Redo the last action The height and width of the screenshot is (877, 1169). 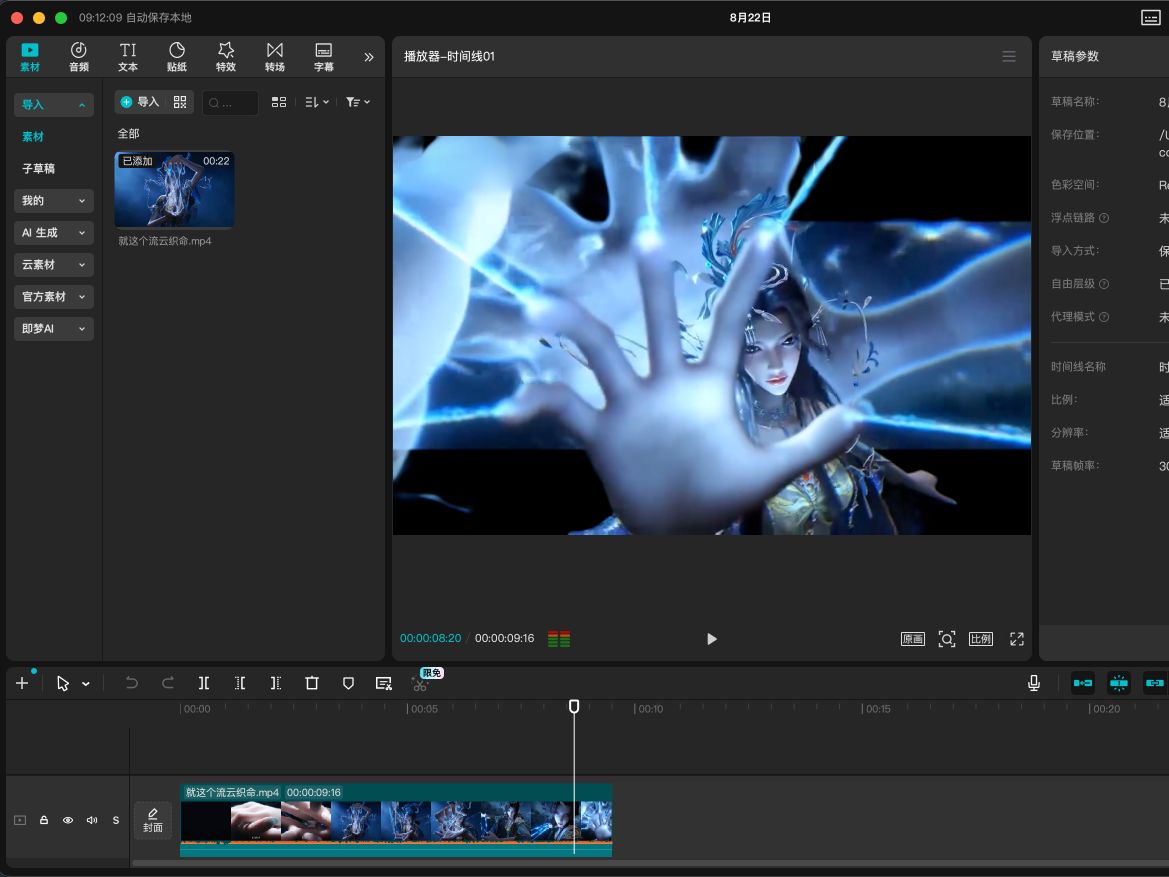click(168, 683)
